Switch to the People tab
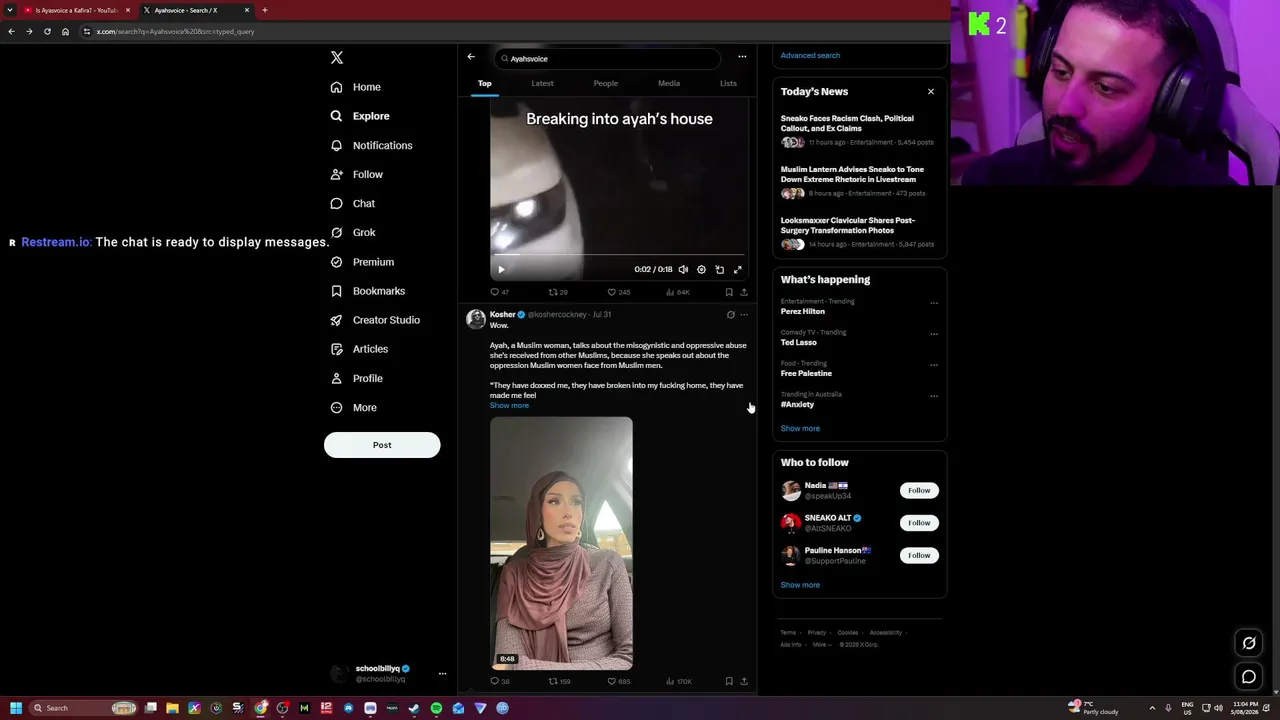 coord(606,84)
